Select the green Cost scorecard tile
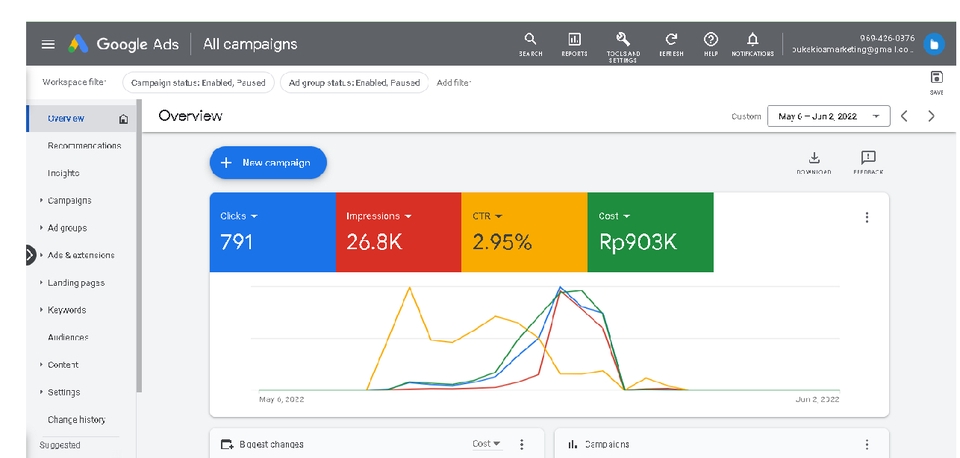 (650, 232)
